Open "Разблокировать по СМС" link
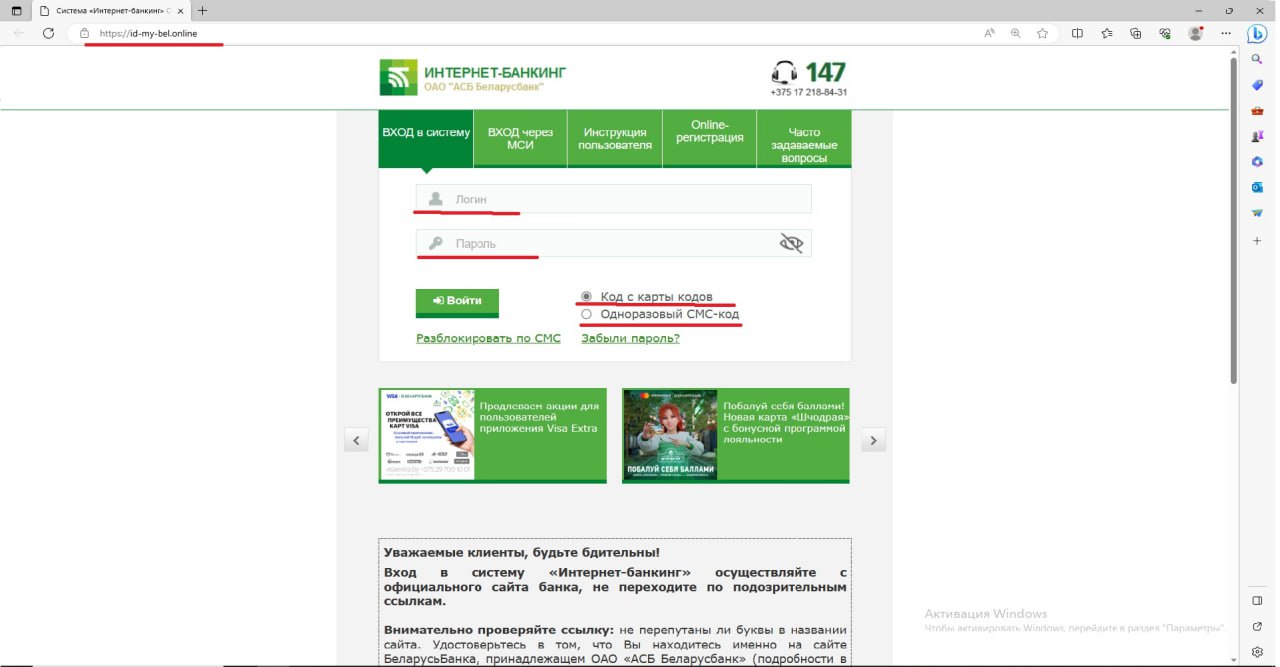Screen dimensions: 1280x667 [x=488, y=338]
